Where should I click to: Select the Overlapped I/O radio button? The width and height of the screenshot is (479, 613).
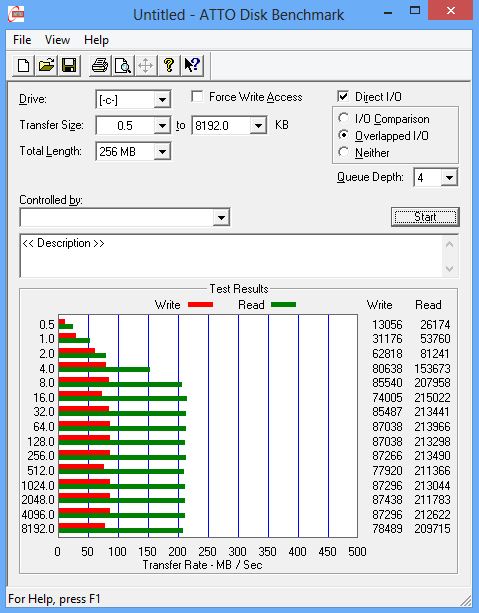click(343, 135)
